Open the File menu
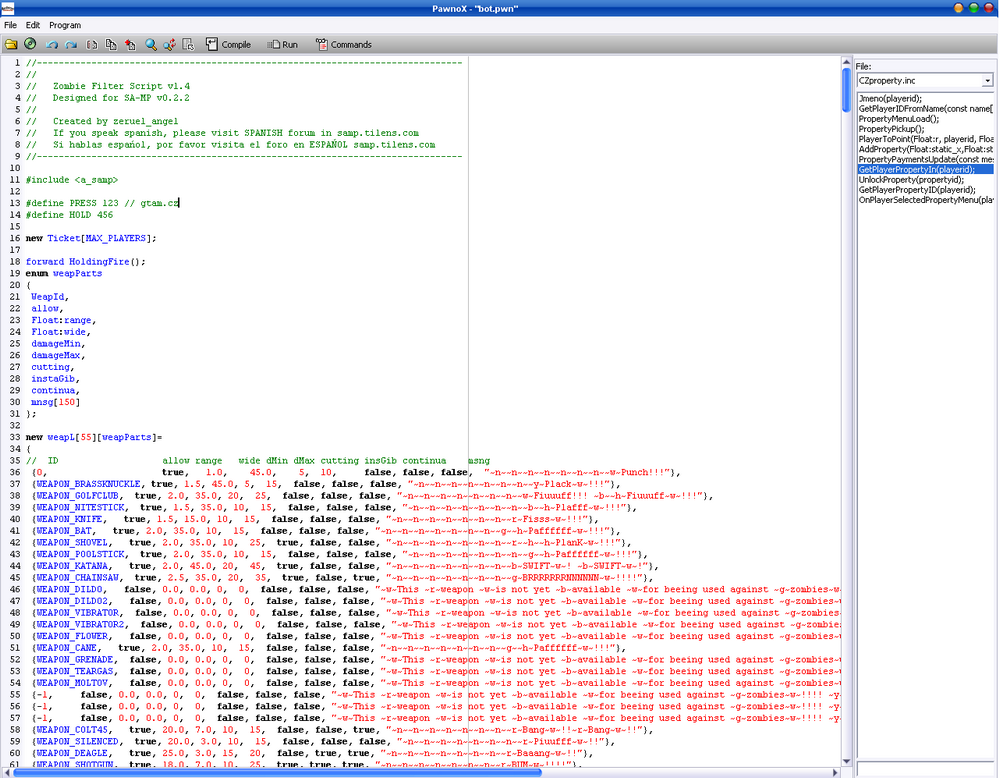 [10, 25]
